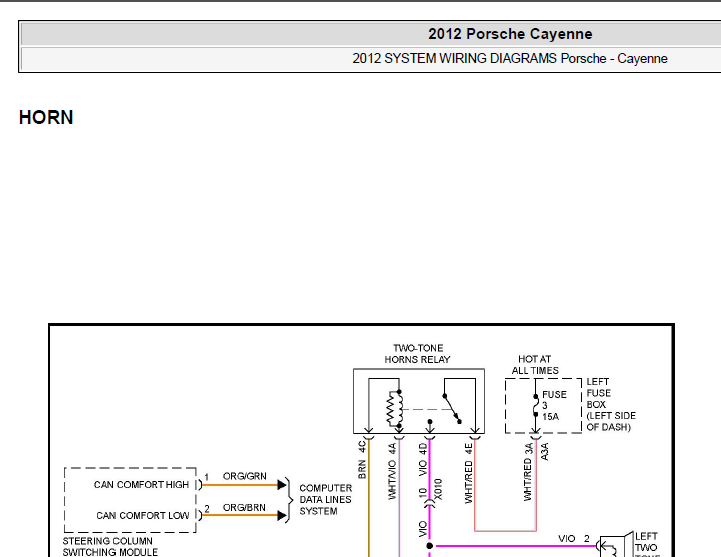
Task: Click the 'VIO 2' wire label near the horn
Action: pyautogui.click(x=574, y=539)
